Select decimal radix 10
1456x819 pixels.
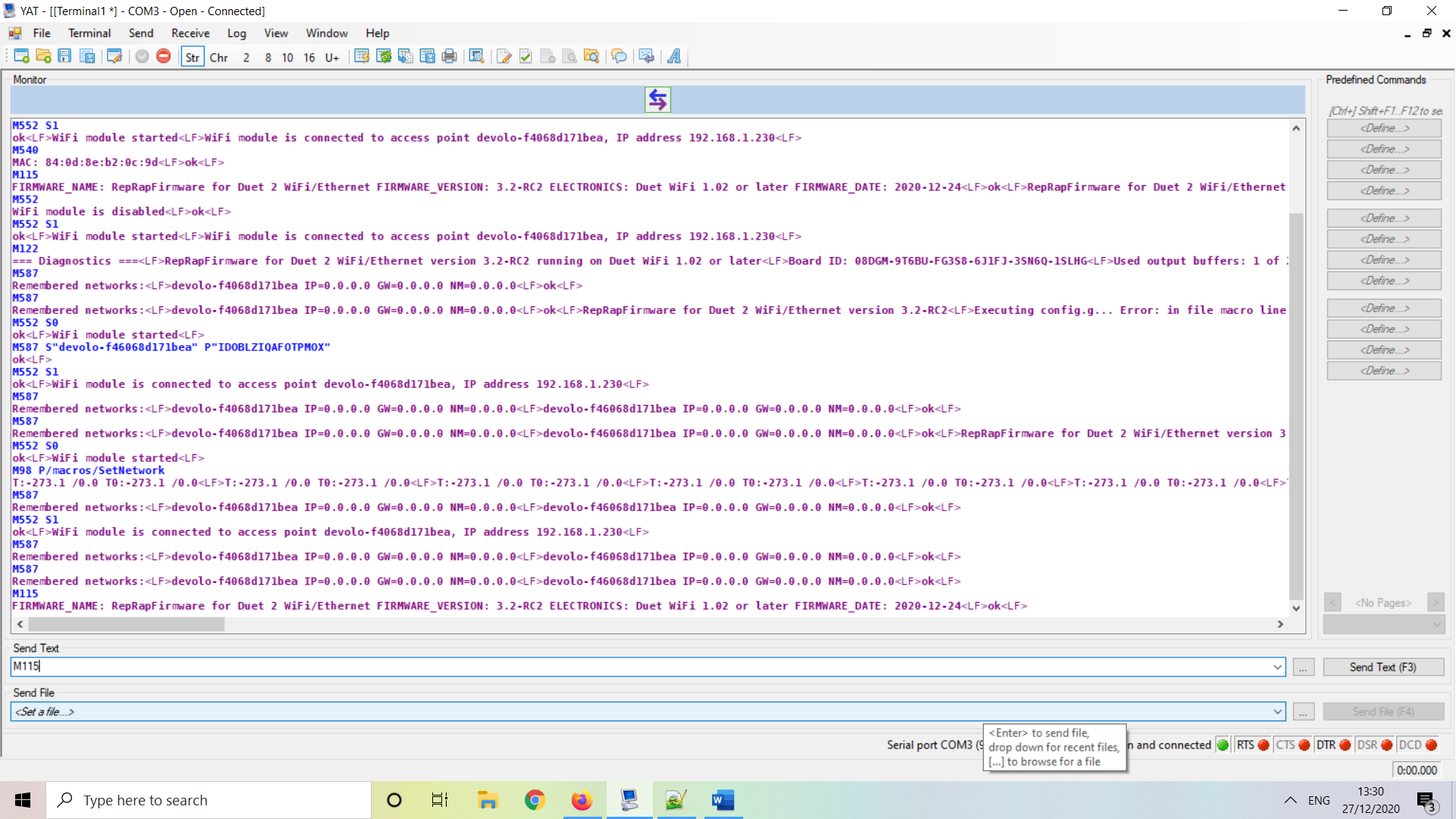[x=287, y=57]
